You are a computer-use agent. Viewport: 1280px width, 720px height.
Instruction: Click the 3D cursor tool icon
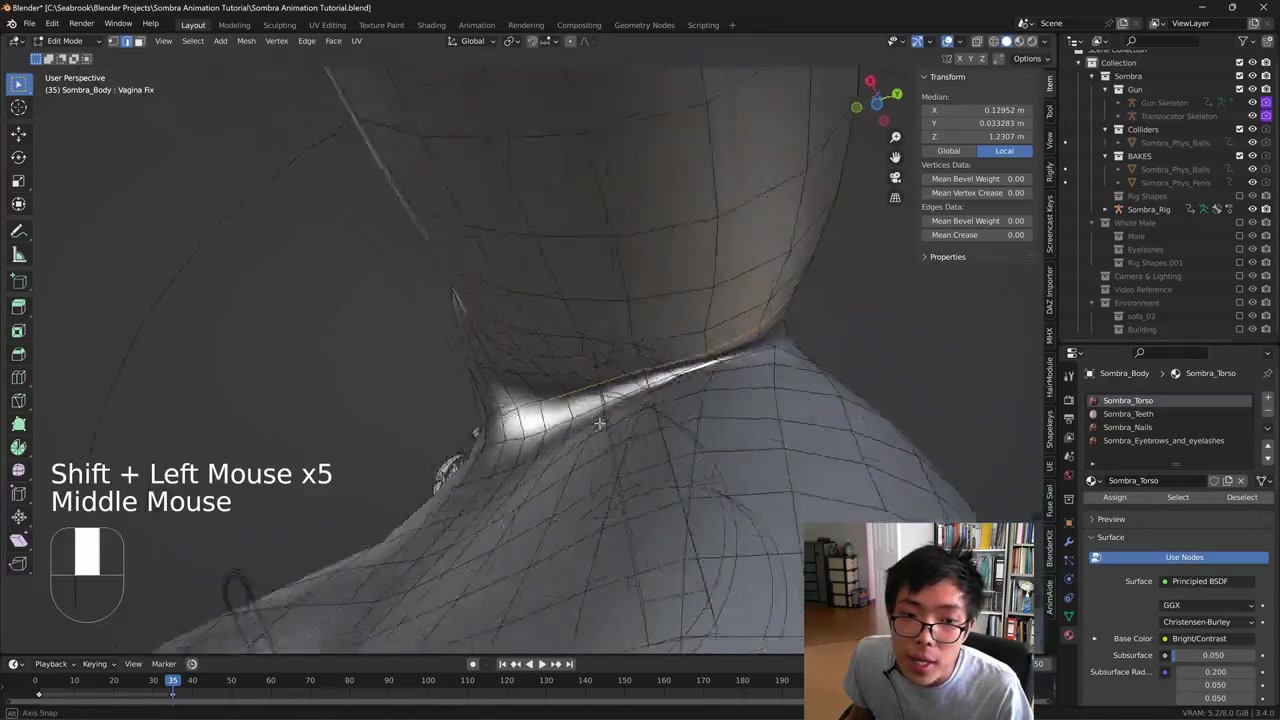pos(18,108)
